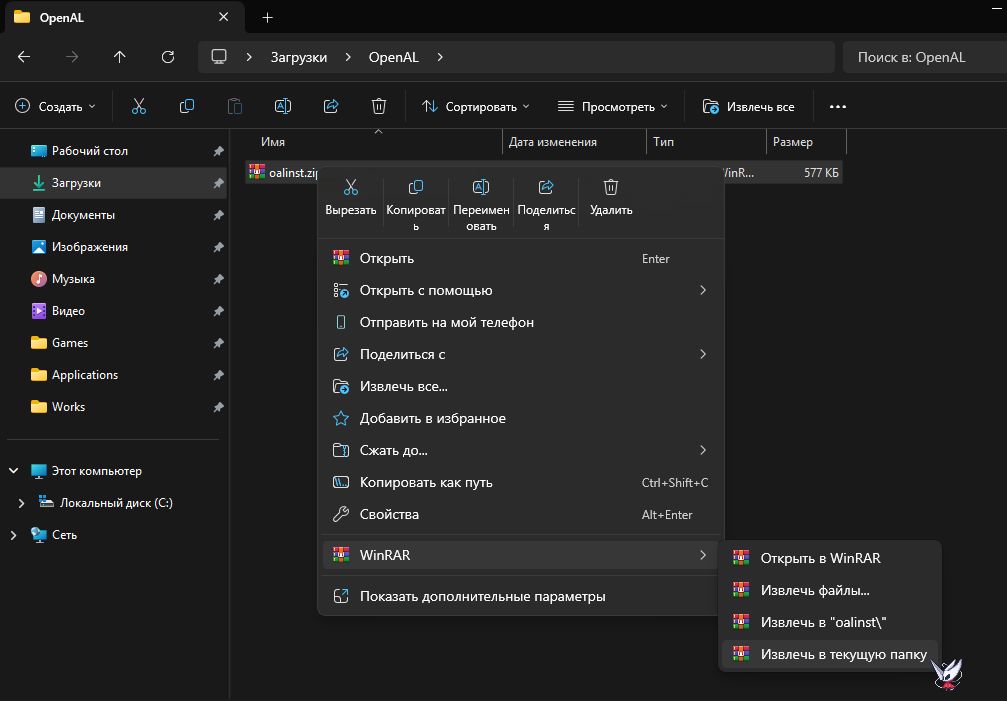Click the Rename icon in the toolbar
This screenshot has height=701, width=1007.
[x=283, y=107]
